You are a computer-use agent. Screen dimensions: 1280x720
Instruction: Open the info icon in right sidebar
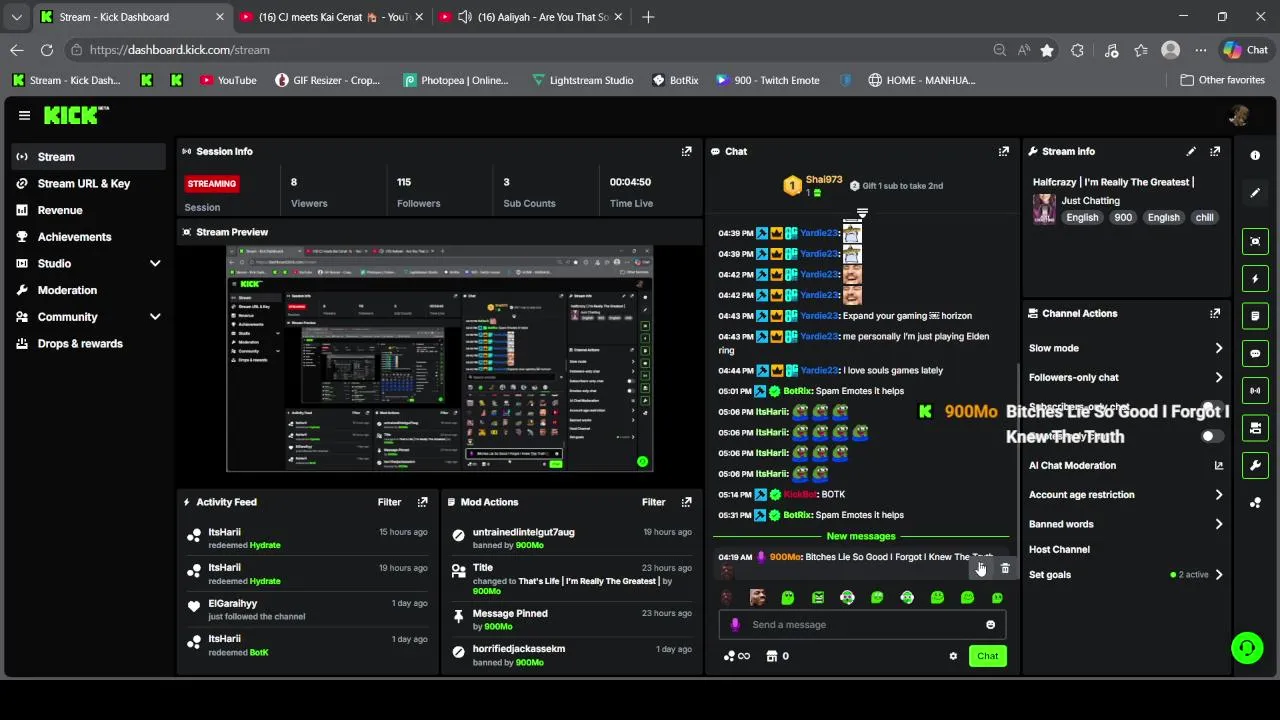point(1255,155)
